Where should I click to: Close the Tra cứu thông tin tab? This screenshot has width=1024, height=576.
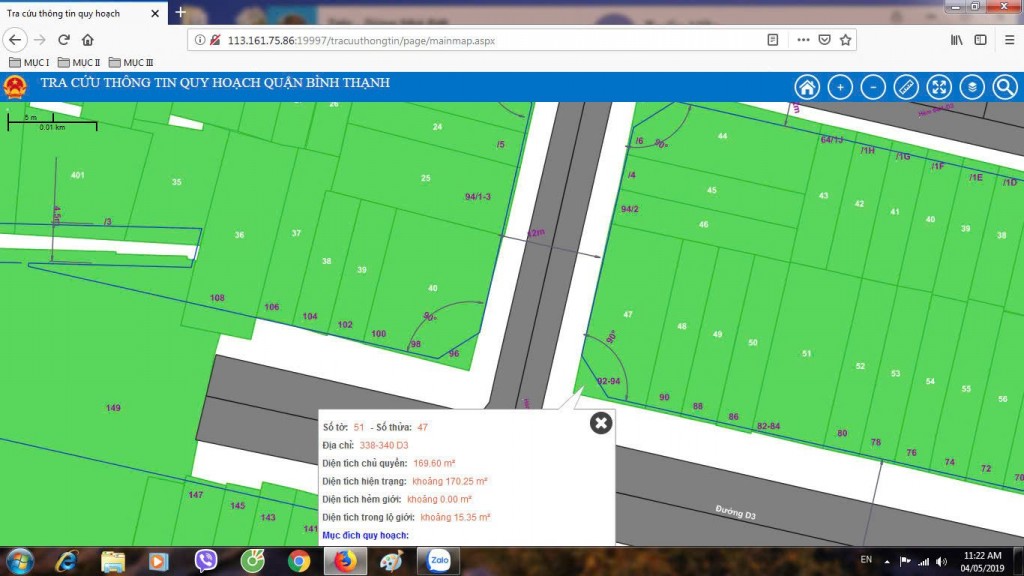[x=155, y=13]
